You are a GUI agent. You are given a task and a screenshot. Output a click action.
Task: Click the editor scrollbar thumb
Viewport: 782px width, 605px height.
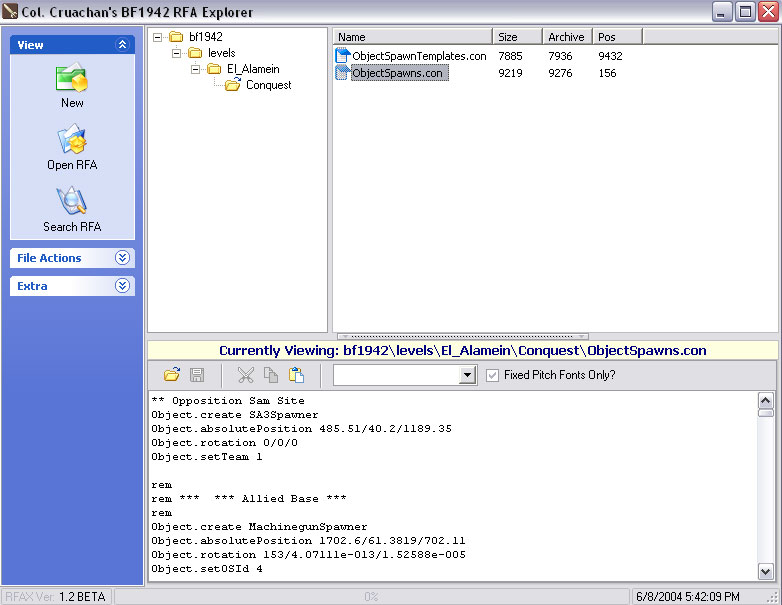[766, 412]
